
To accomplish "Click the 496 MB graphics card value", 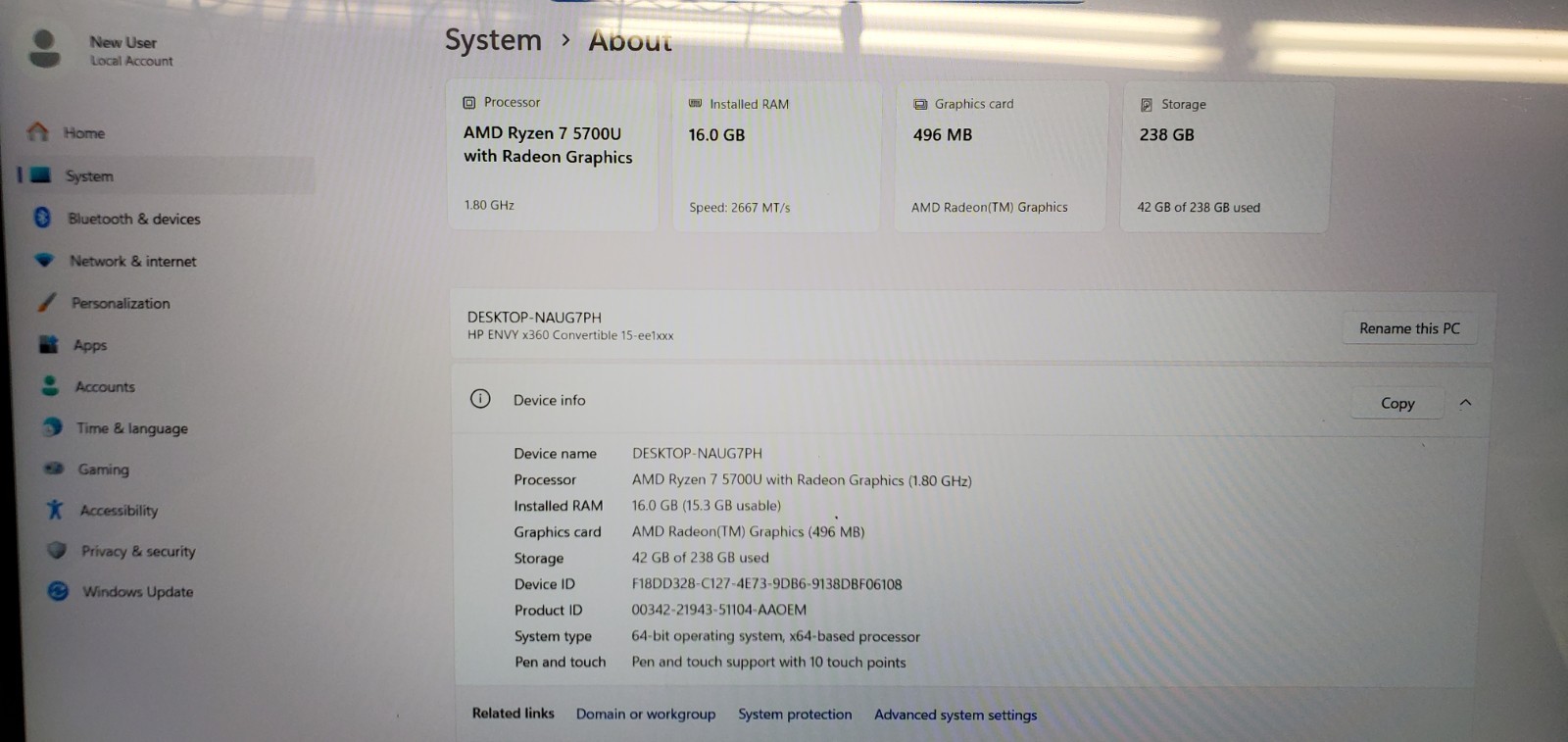I will click(943, 135).
